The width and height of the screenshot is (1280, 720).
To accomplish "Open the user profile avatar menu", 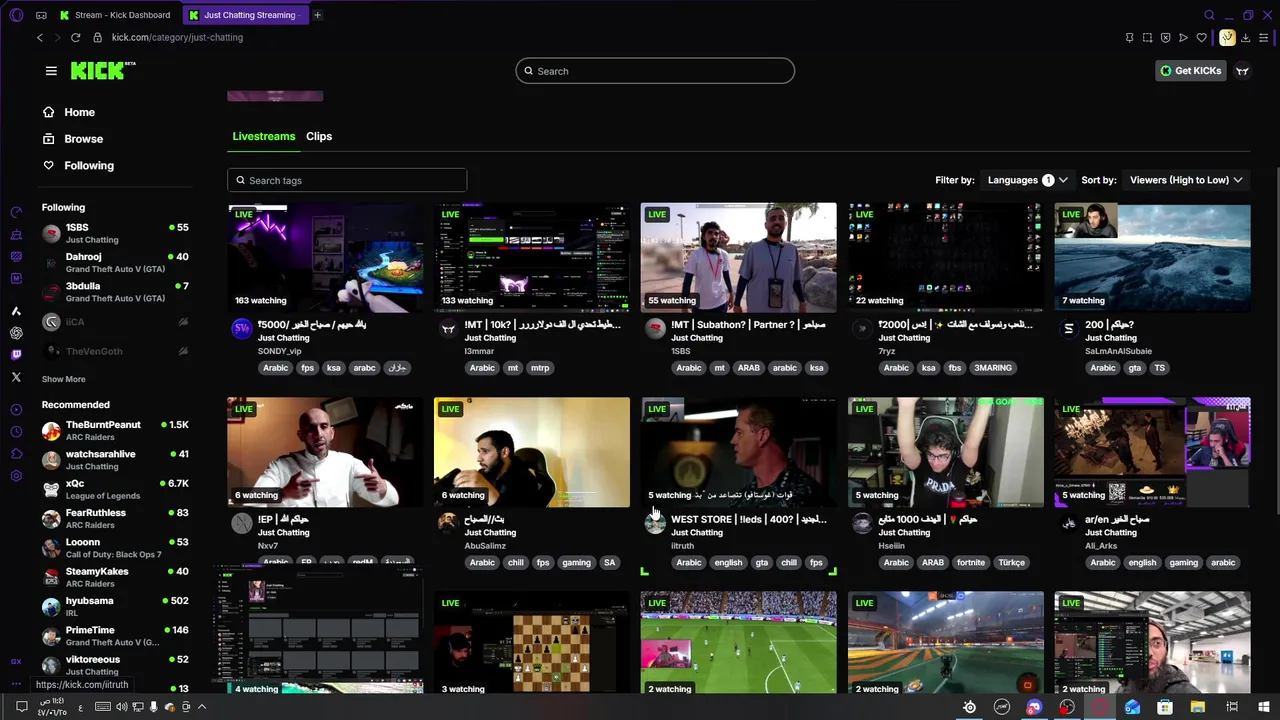I will pos(1242,71).
